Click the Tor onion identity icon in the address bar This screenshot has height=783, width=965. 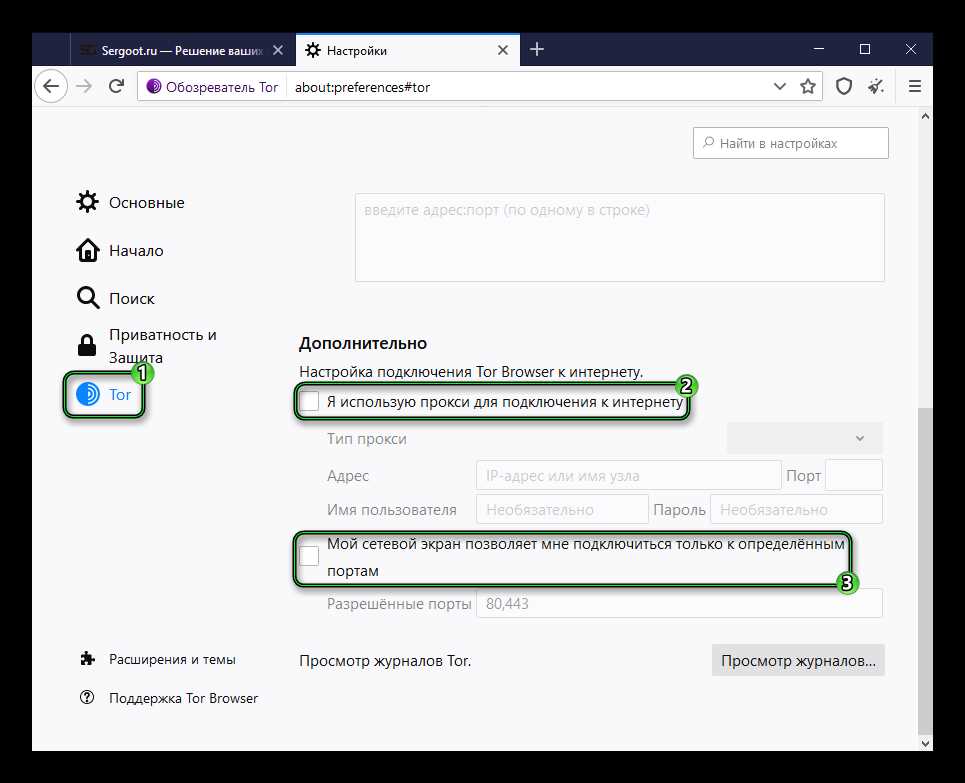tap(153, 87)
